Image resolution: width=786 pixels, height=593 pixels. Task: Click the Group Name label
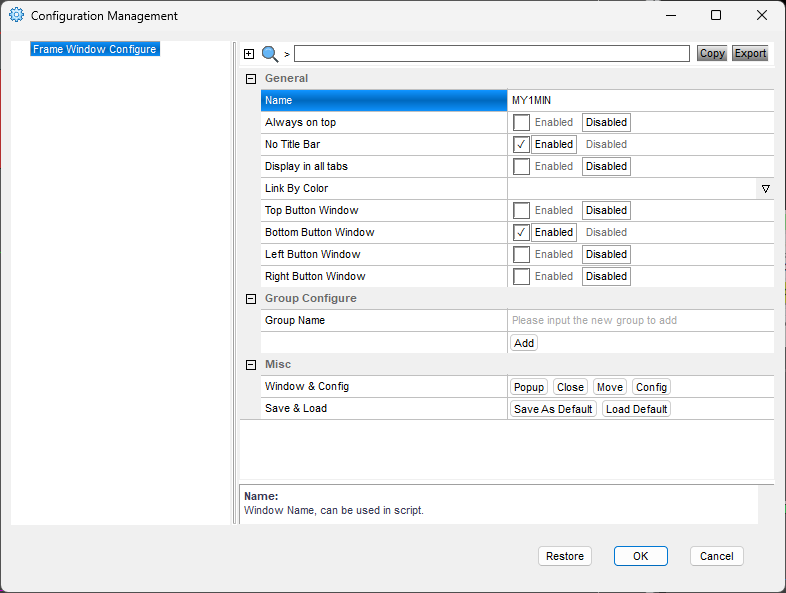click(x=295, y=320)
